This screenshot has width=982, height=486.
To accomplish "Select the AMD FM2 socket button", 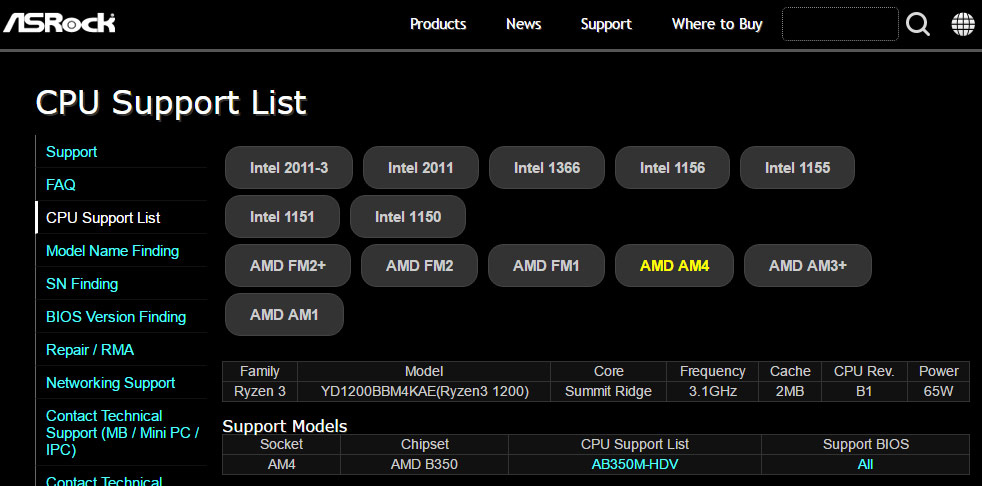I will (419, 266).
